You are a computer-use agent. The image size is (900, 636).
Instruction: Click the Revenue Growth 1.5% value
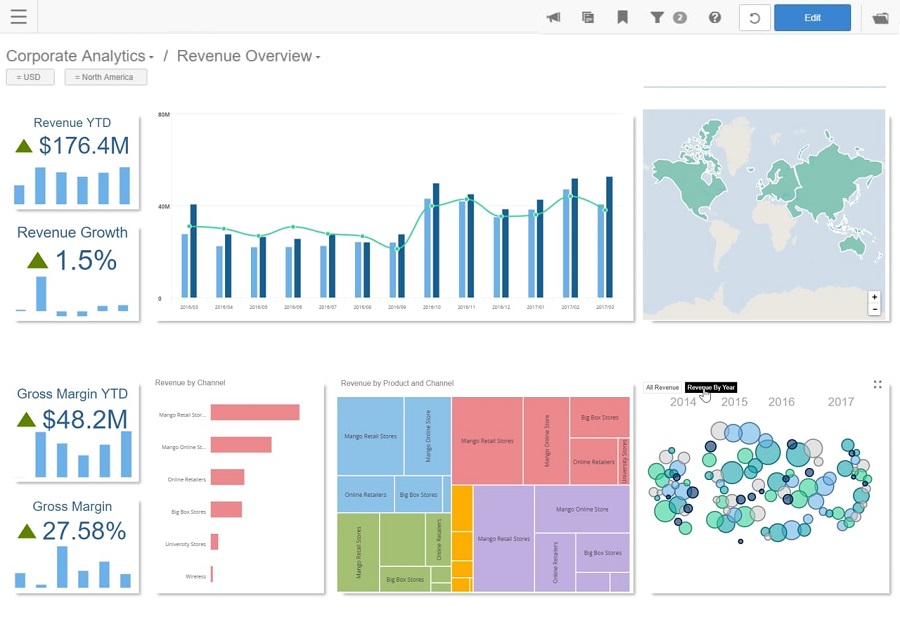[86, 261]
